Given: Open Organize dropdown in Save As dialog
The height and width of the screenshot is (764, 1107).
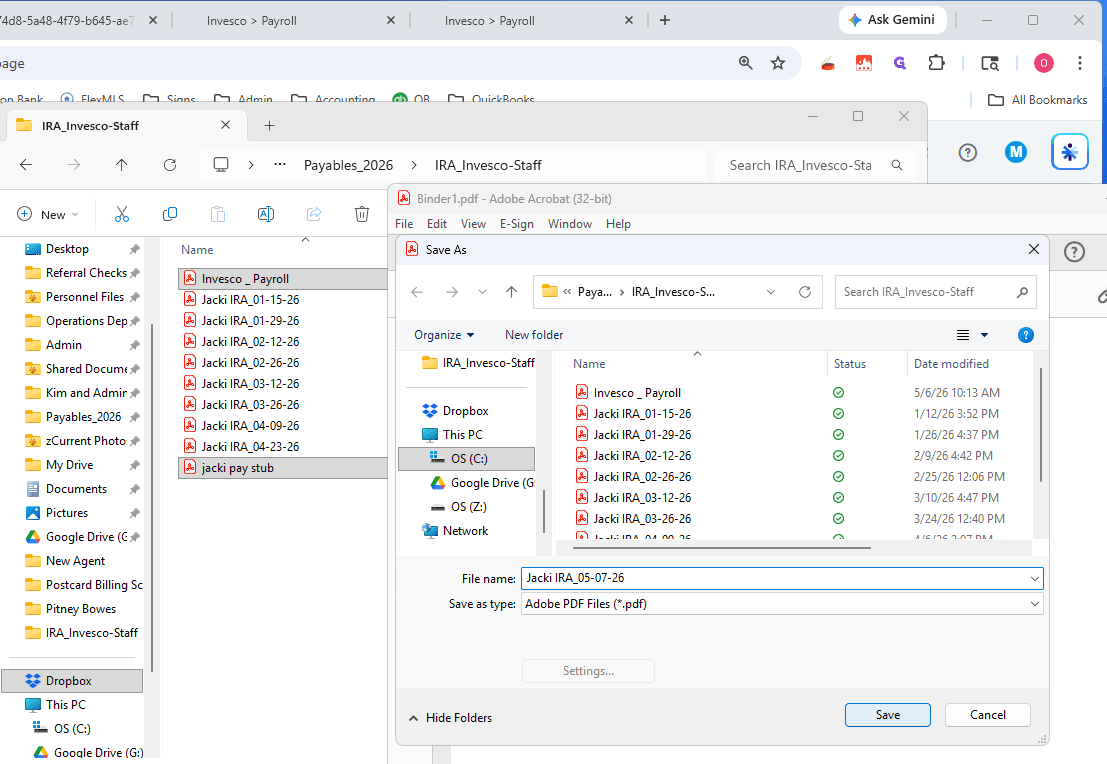Looking at the screenshot, I should [x=444, y=335].
